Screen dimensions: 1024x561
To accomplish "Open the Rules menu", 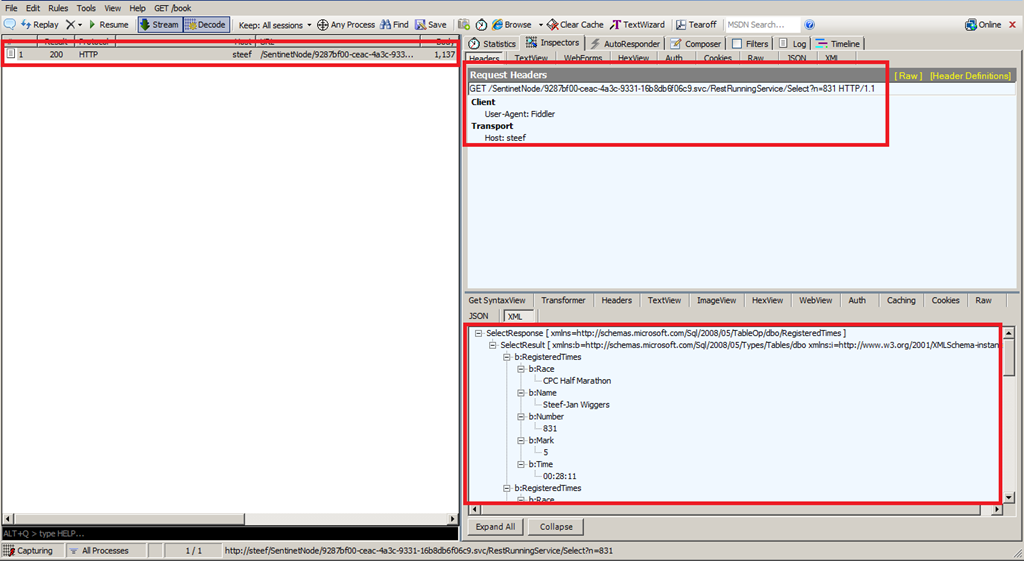I will (58, 8).
